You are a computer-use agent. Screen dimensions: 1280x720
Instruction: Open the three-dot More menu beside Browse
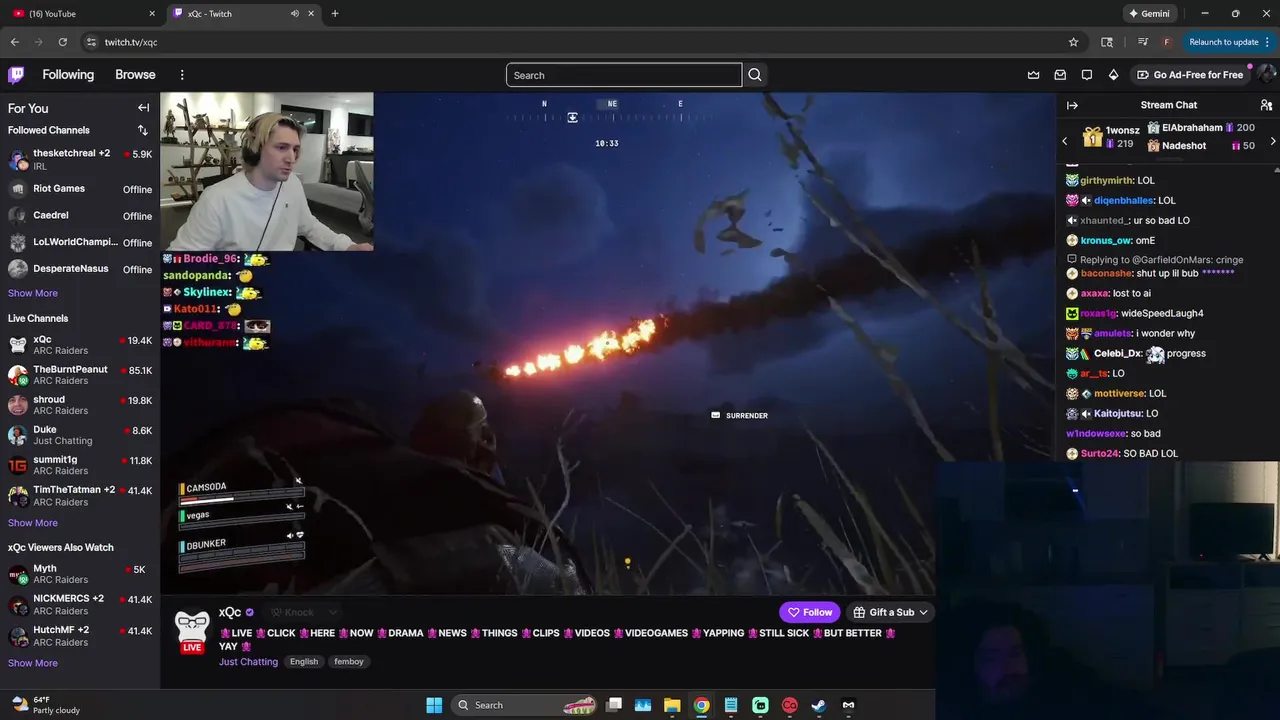pyautogui.click(x=182, y=75)
